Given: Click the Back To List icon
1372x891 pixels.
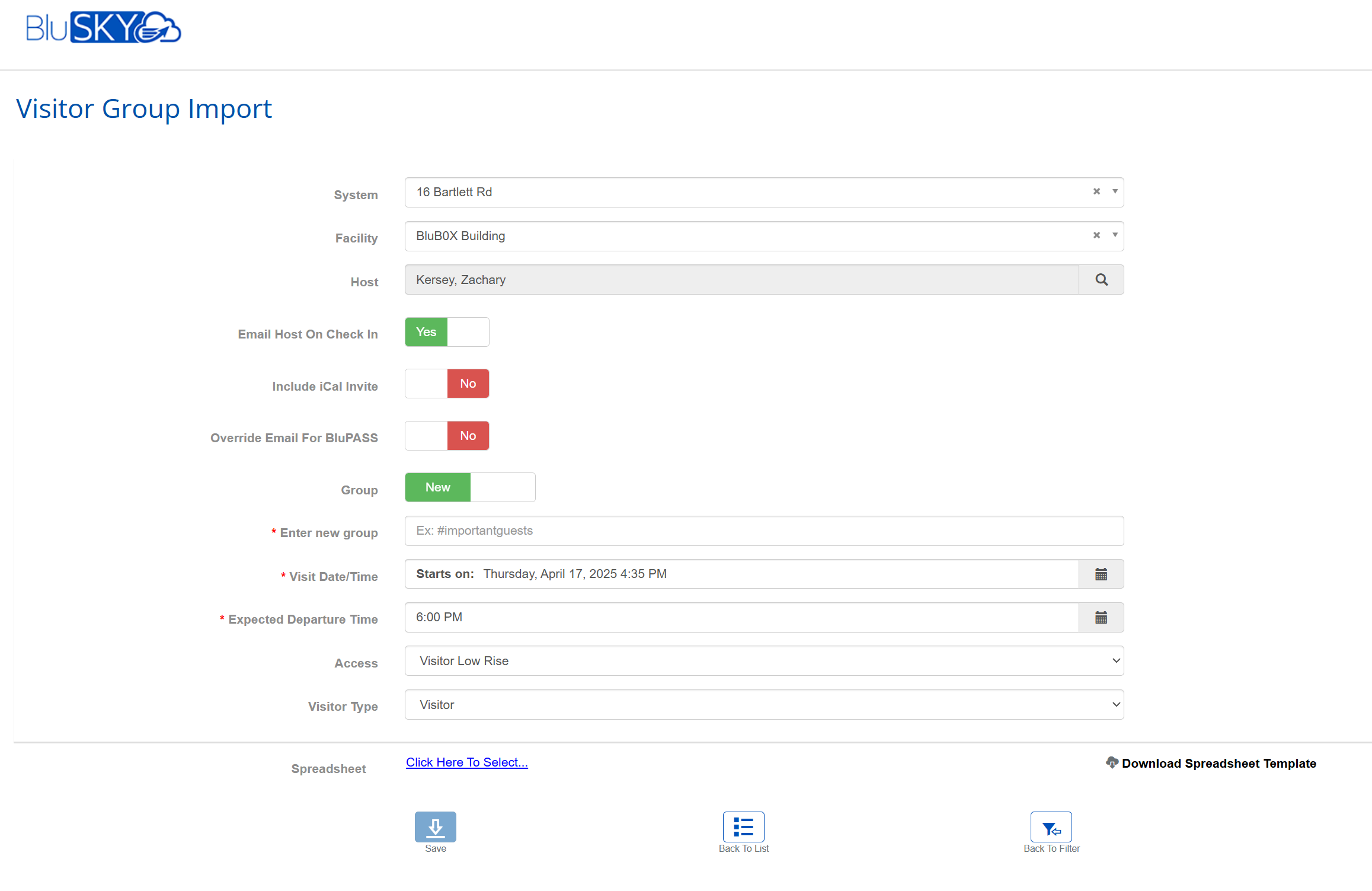Looking at the screenshot, I should (x=743, y=826).
